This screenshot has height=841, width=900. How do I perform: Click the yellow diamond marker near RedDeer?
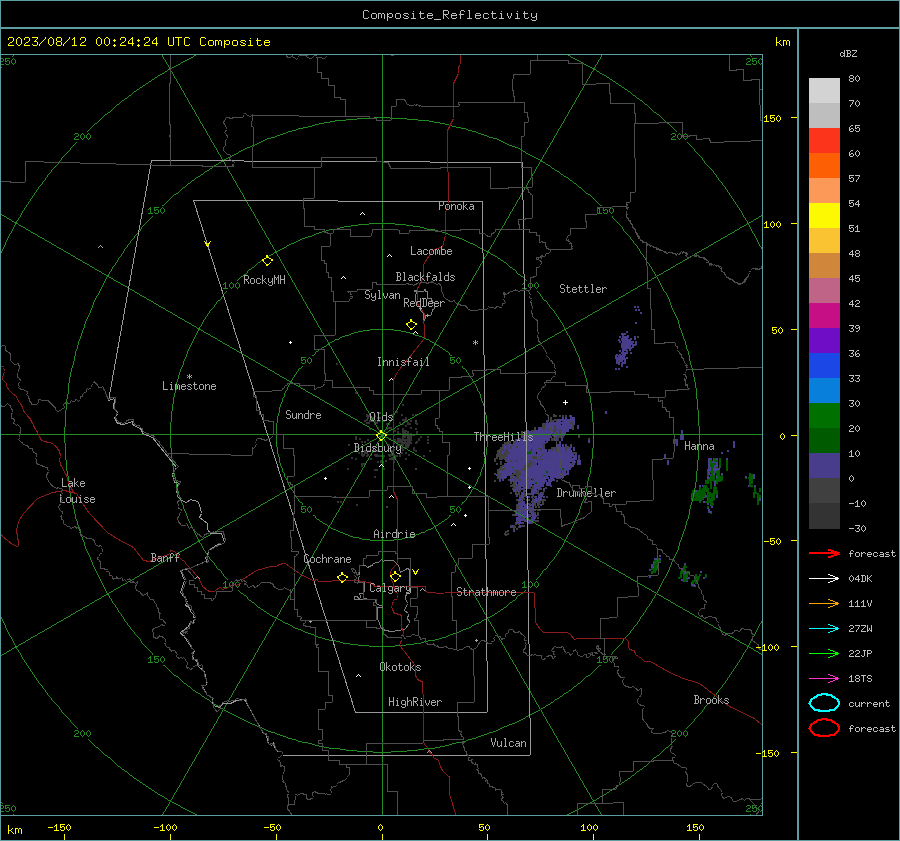point(412,325)
